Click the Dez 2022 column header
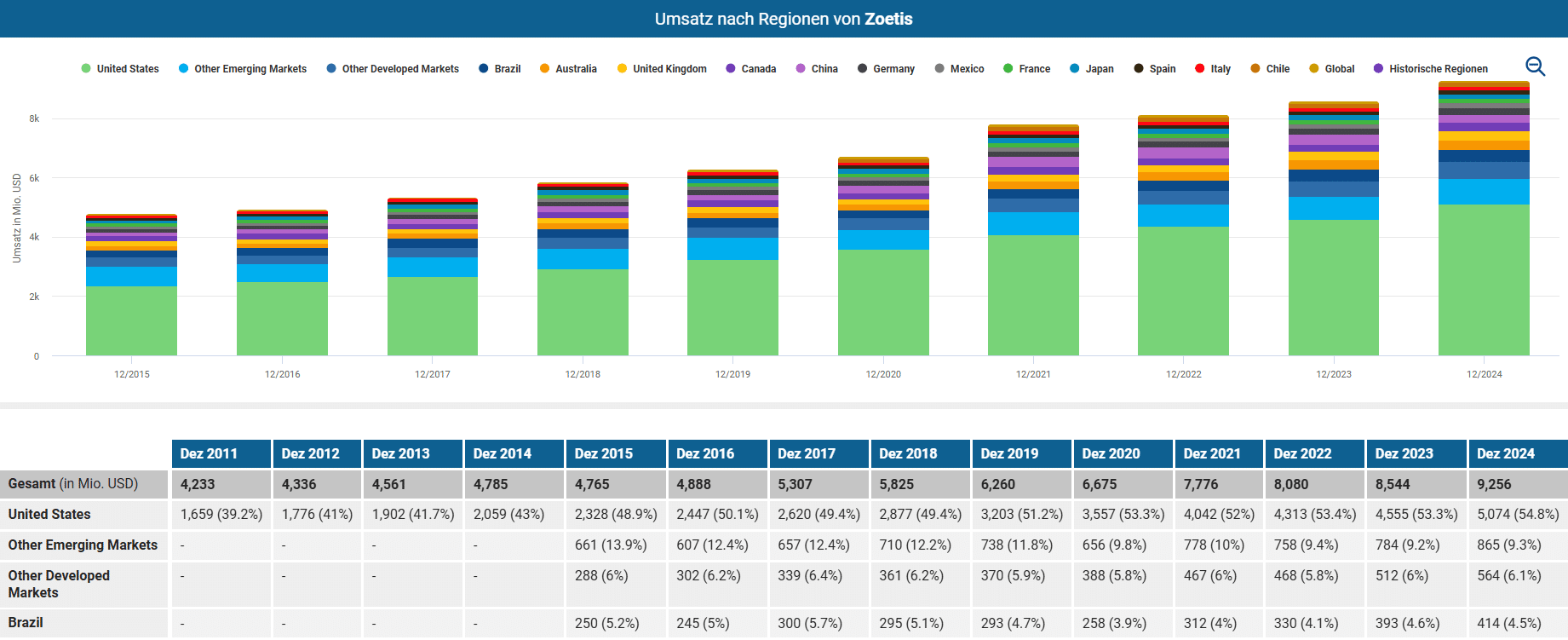Viewport: 1568px width, 640px height. coord(1314,453)
